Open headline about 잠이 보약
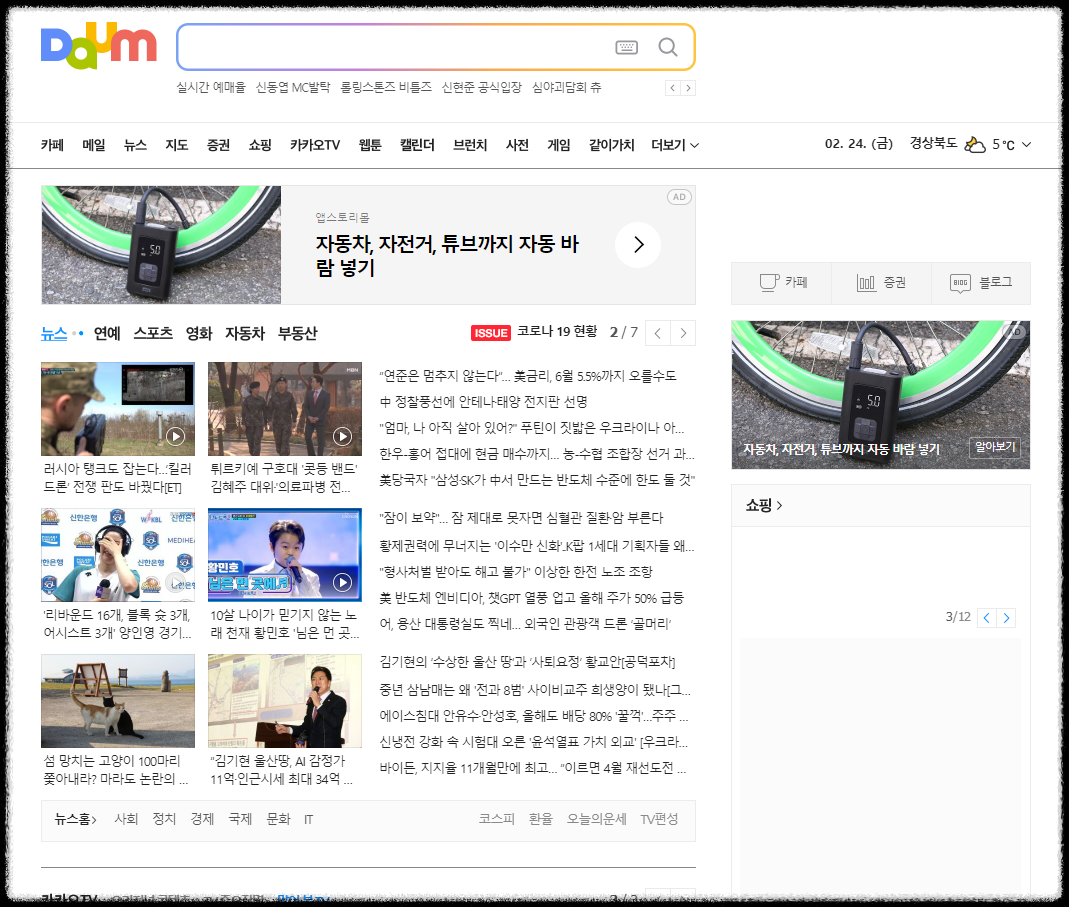The height and width of the screenshot is (907, 1069). 521,518
